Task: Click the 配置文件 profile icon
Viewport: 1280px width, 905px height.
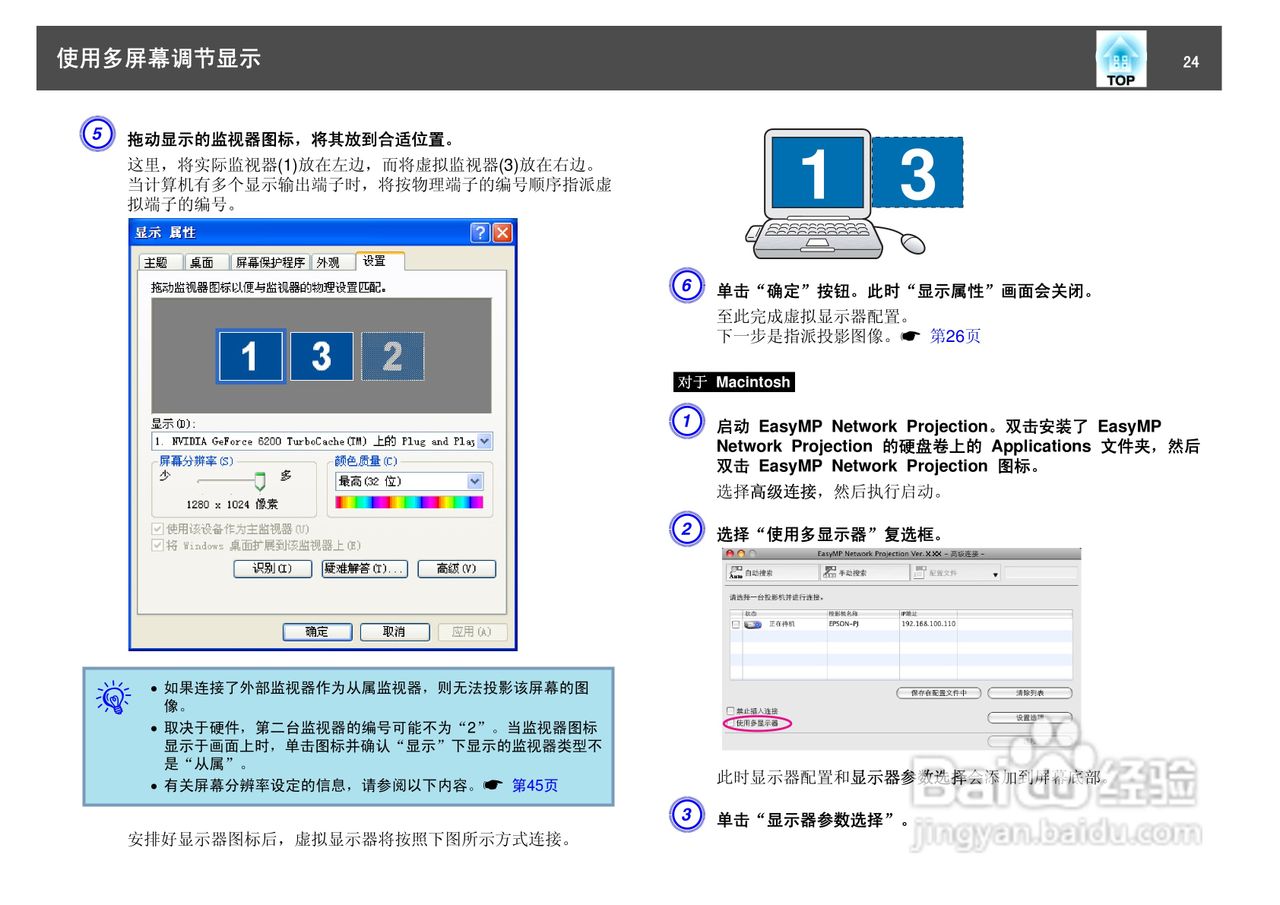Action: tap(919, 571)
